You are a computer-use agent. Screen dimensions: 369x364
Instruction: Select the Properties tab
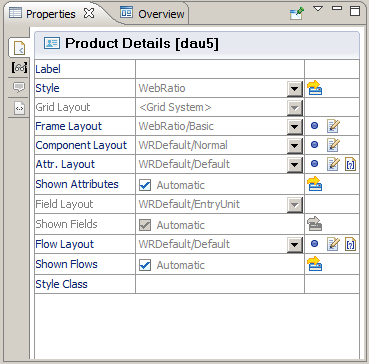pos(52,14)
